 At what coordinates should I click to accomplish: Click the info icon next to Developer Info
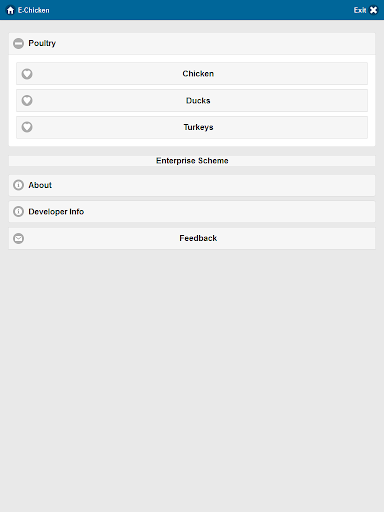point(18,212)
